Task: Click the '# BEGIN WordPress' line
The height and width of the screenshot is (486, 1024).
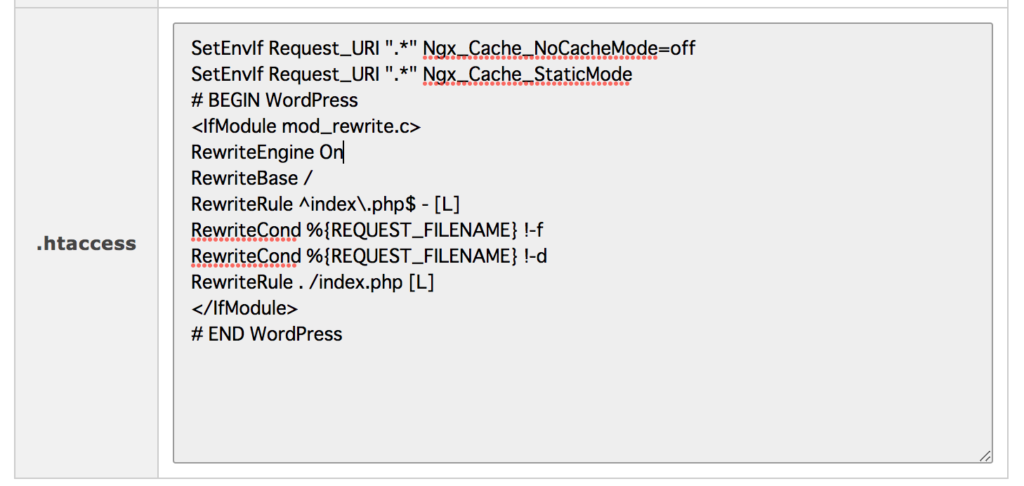Action: 274,101
